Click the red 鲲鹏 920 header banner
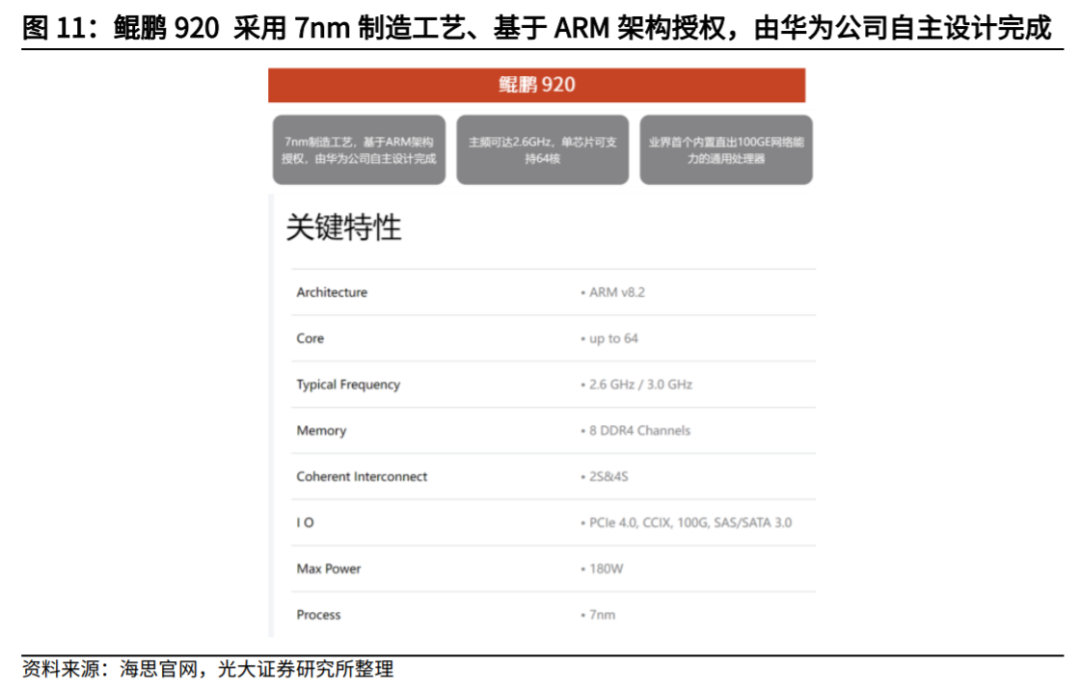Image resolution: width=1080 pixels, height=693 pixels. pyautogui.click(x=537, y=85)
